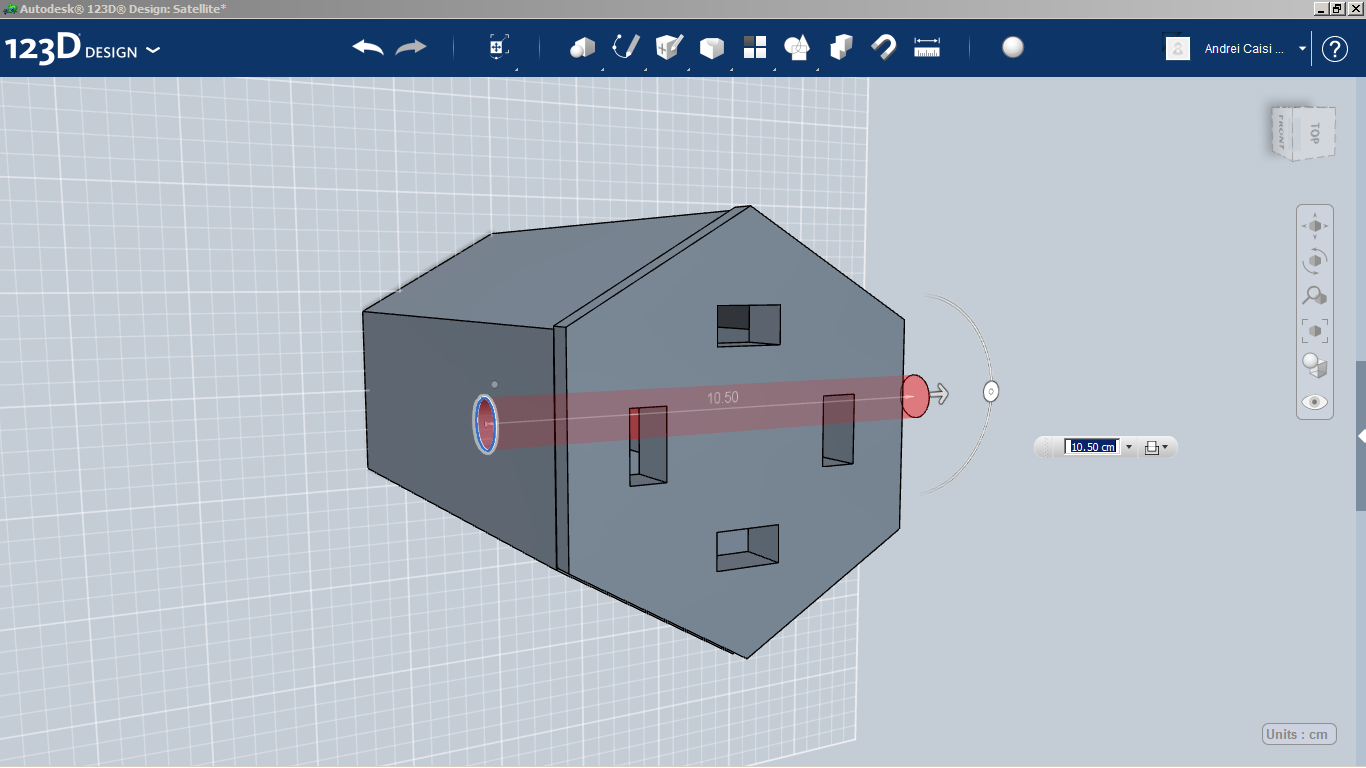The width and height of the screenshot is (1366, 768).
Task: Activate the Zoom magnifier tool
Action: tap(1315, 296)
